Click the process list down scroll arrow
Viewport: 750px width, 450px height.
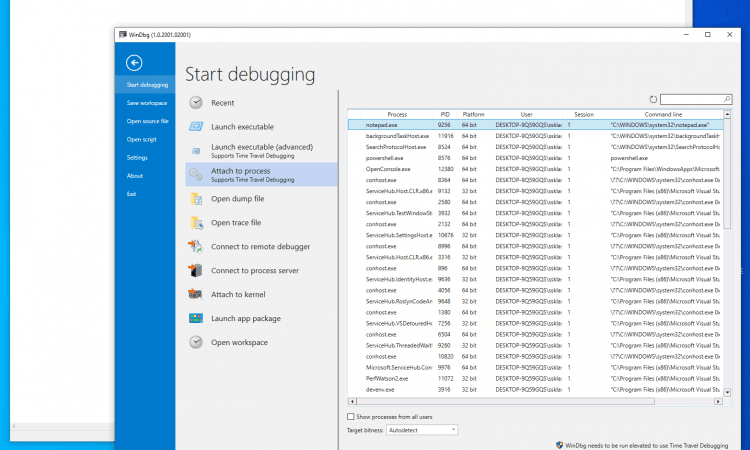click(x=727, y=392)
